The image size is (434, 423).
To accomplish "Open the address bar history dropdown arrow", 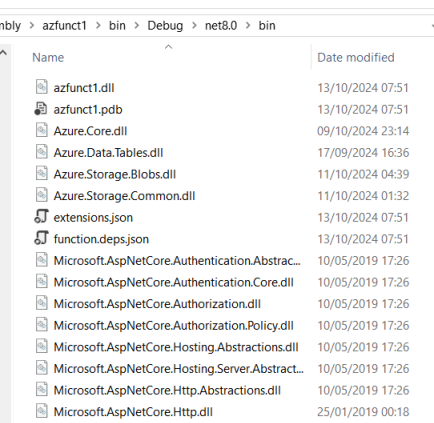I will click(432, 26).
